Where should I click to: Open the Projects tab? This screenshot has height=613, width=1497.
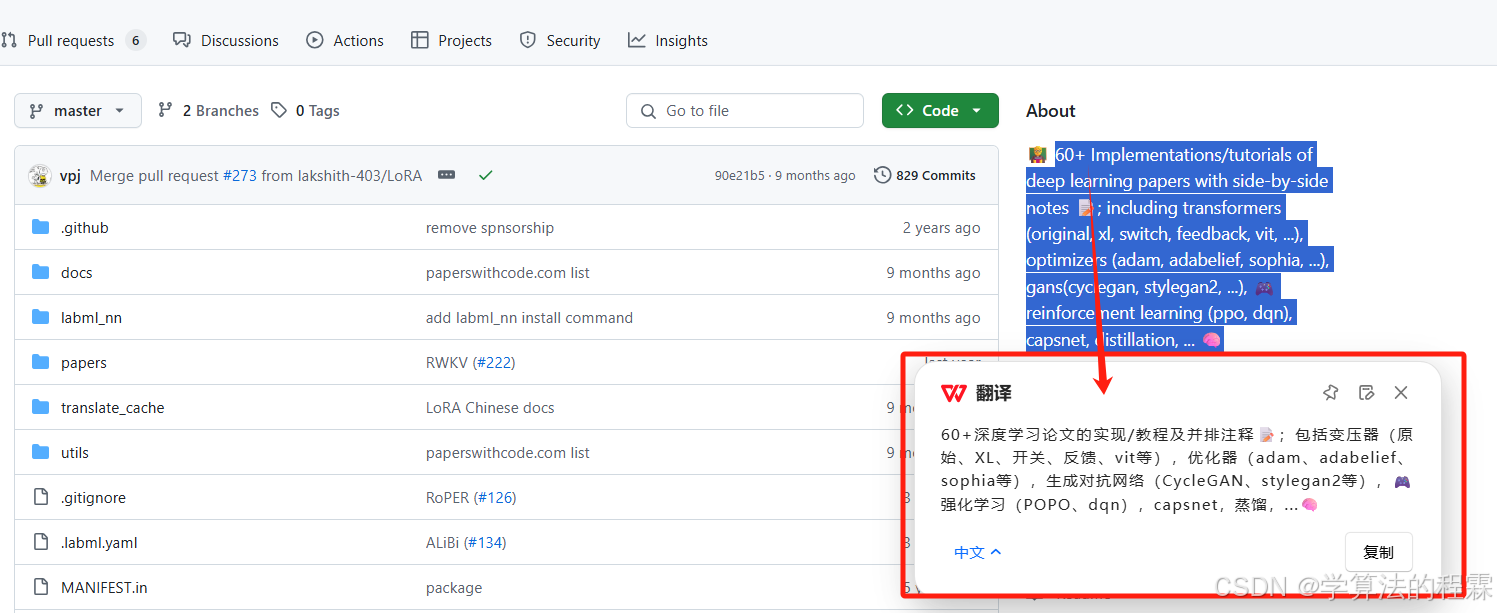pos(451,41)
